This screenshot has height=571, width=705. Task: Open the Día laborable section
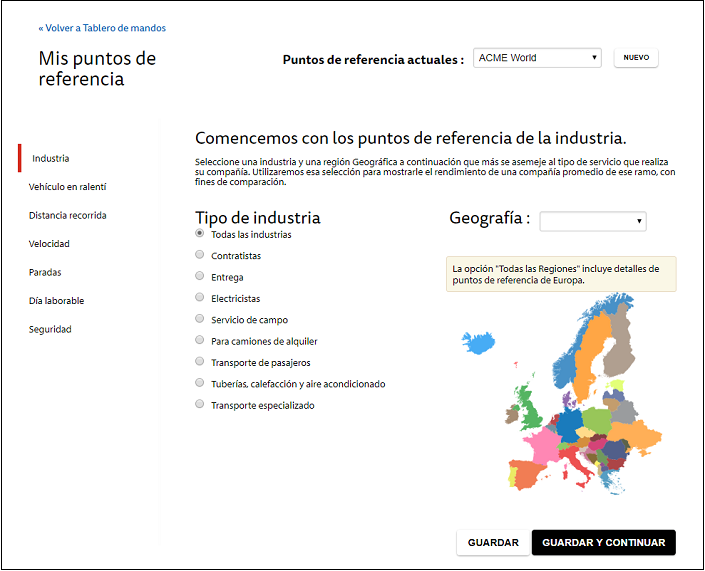click(56, 301)
